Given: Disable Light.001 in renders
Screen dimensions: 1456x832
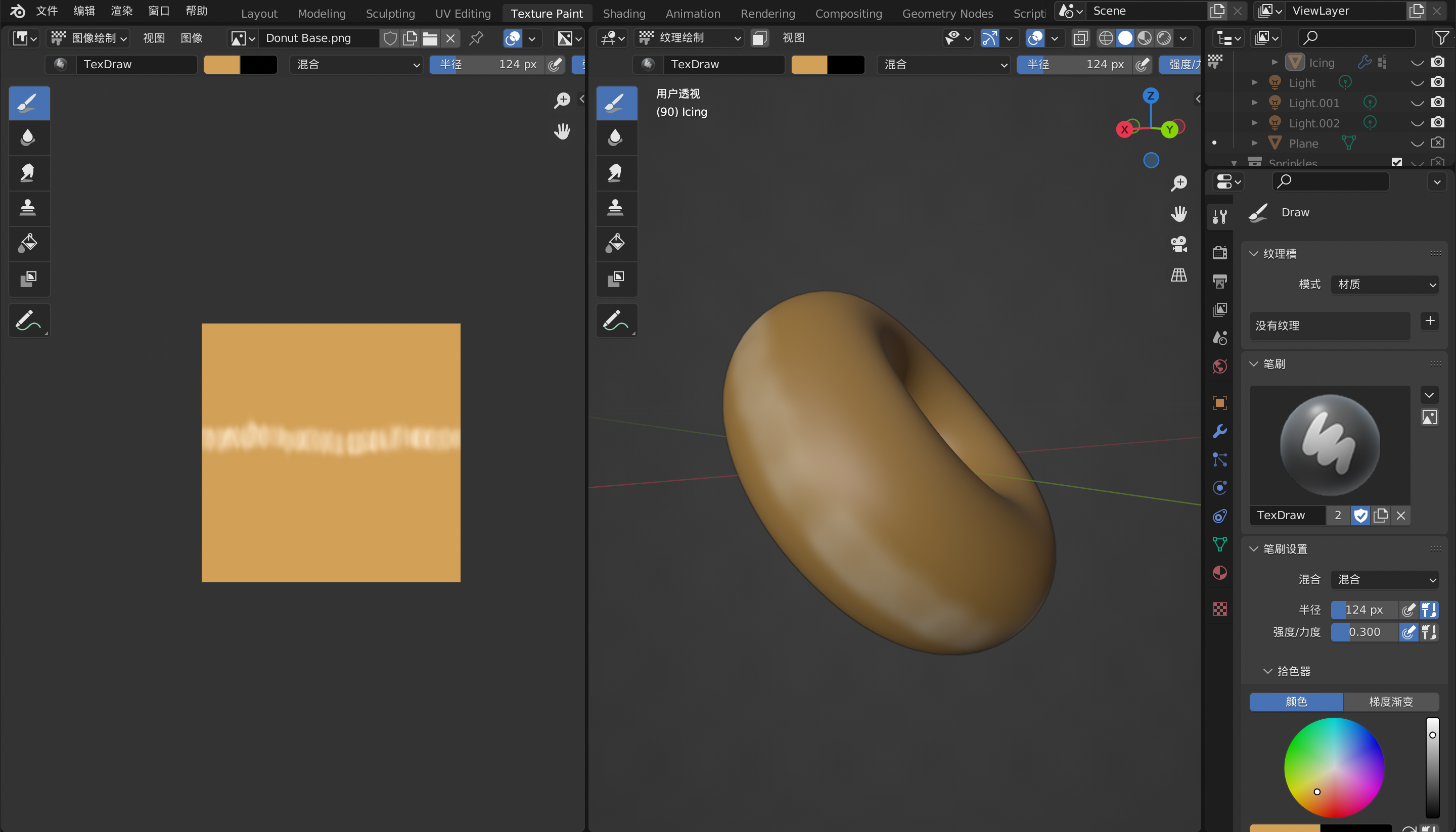Looking at the screenshot, I should click(1438, 103).
